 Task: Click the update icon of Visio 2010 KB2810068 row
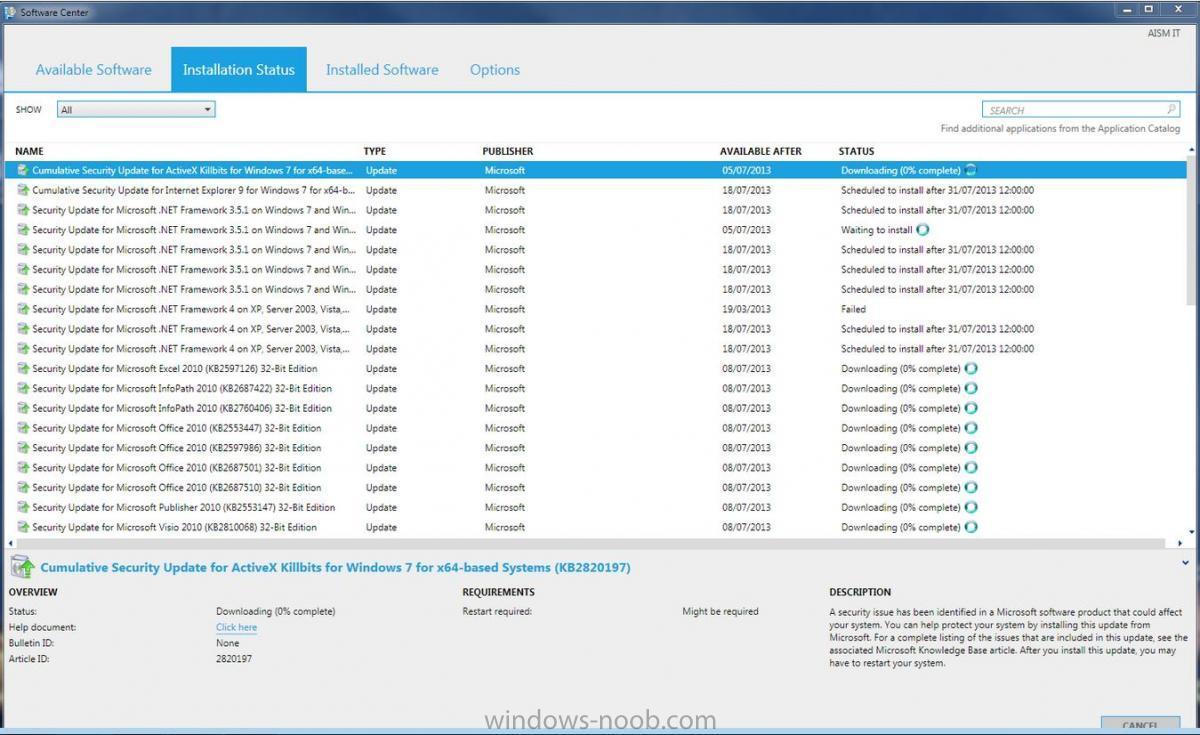tap(23, 527)
